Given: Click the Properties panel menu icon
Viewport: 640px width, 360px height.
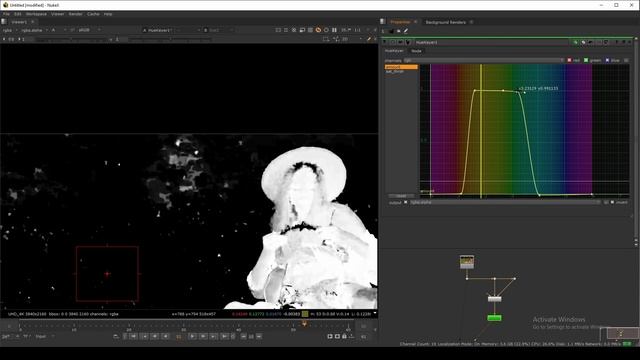Looking at the screenshot, I should [382, 22].
